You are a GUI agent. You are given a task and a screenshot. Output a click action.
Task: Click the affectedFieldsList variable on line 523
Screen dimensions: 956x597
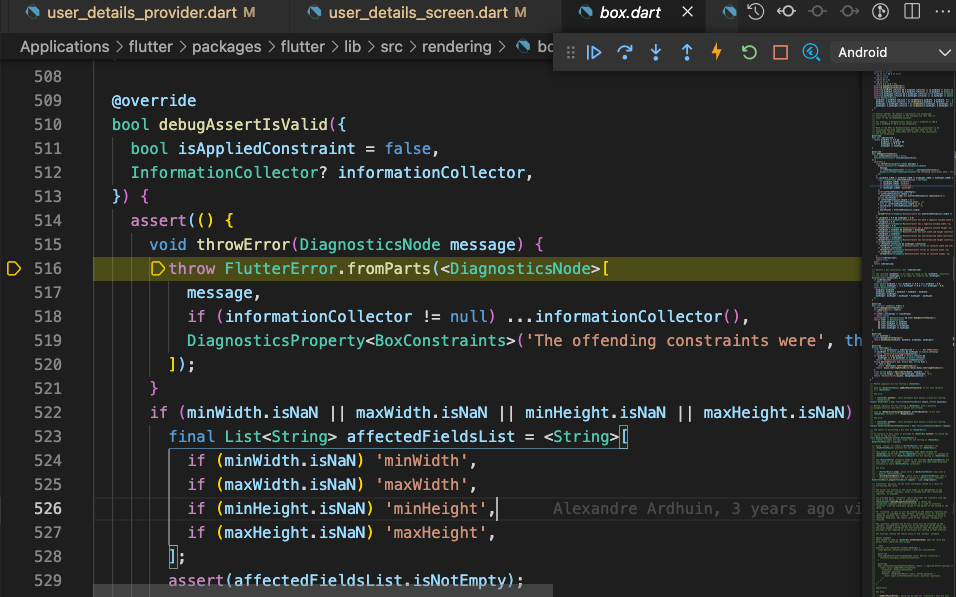pos(431,437)
